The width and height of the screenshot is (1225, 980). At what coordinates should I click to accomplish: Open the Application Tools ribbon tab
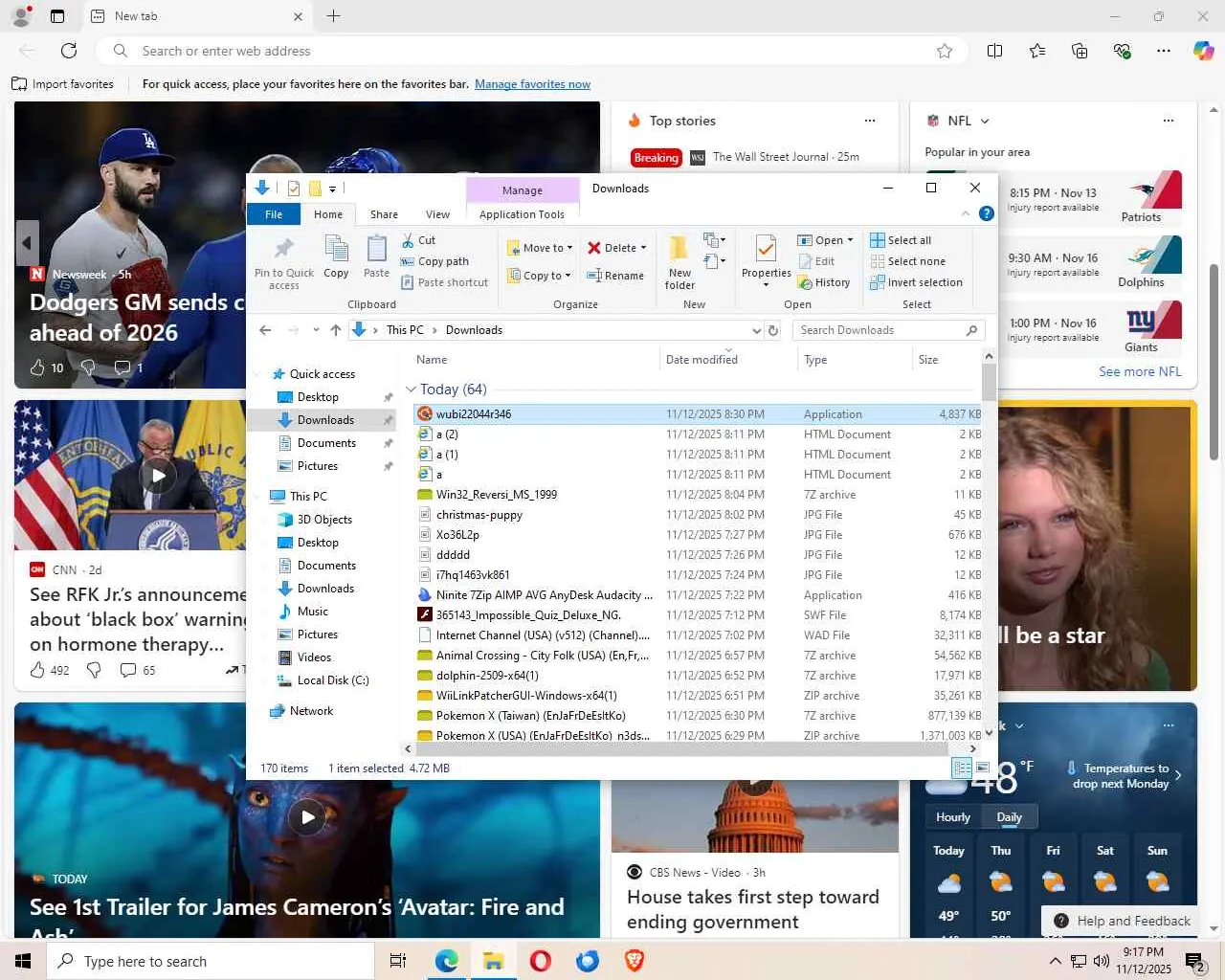click(x=522, y=214)
